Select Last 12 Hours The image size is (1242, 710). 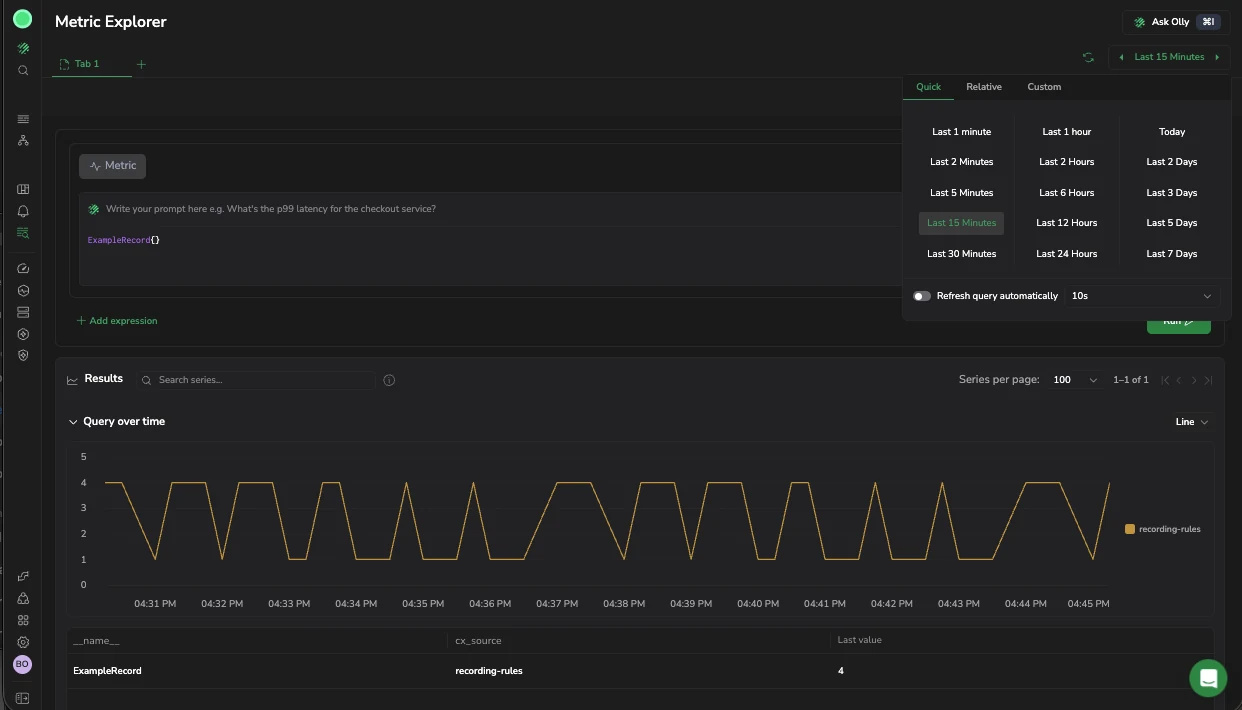tap(1067, 223)
